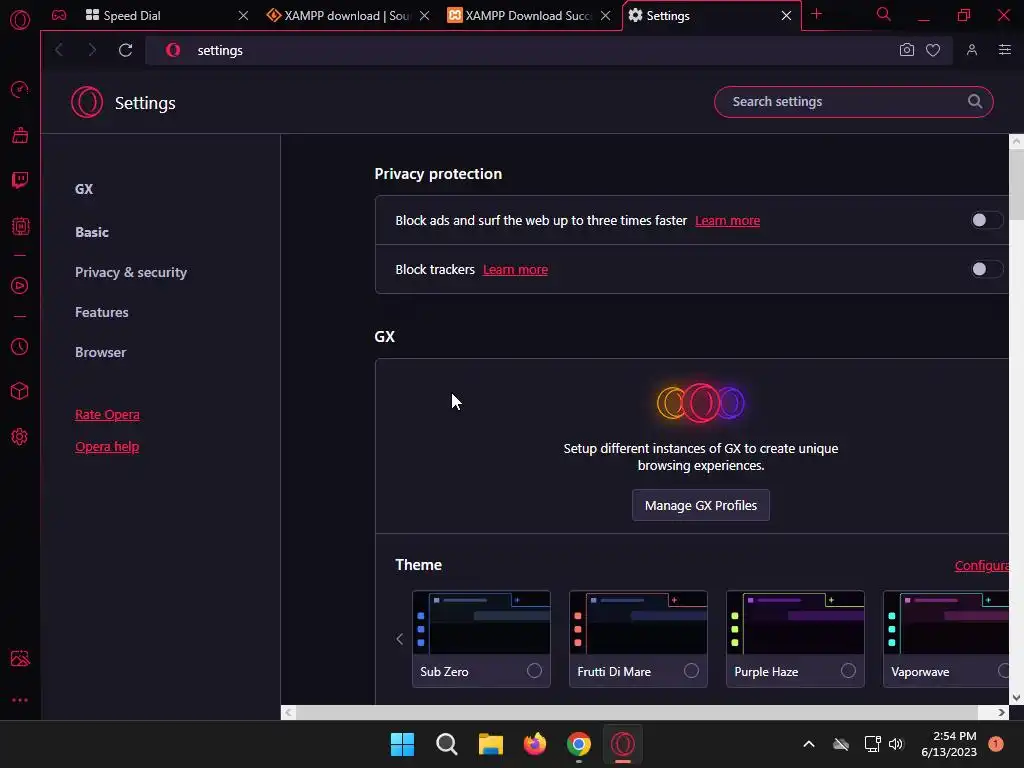
Task: Click Manage GX Profiles button
Action: click(x=701, y=505)
